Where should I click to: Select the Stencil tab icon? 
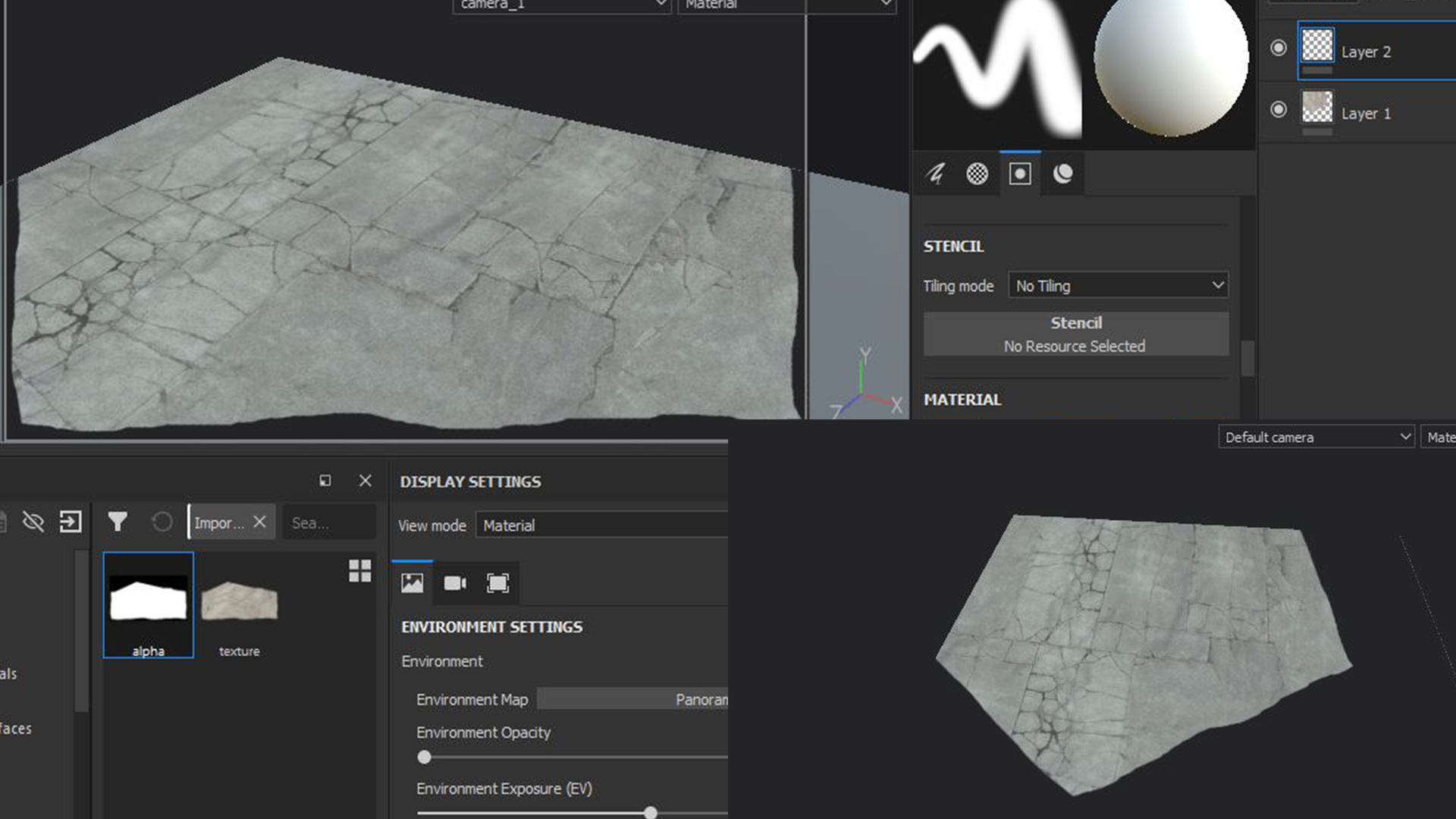1019,174
